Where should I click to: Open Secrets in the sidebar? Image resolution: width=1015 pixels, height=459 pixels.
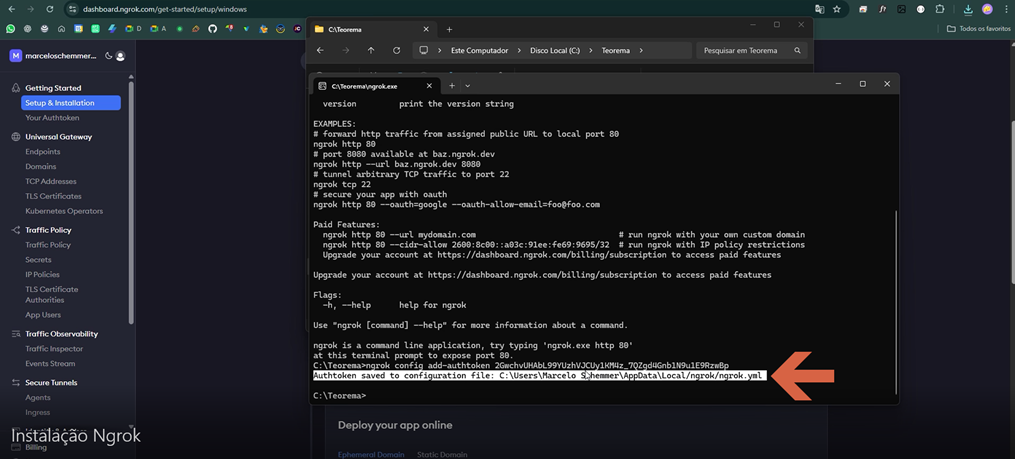point(38,260)
